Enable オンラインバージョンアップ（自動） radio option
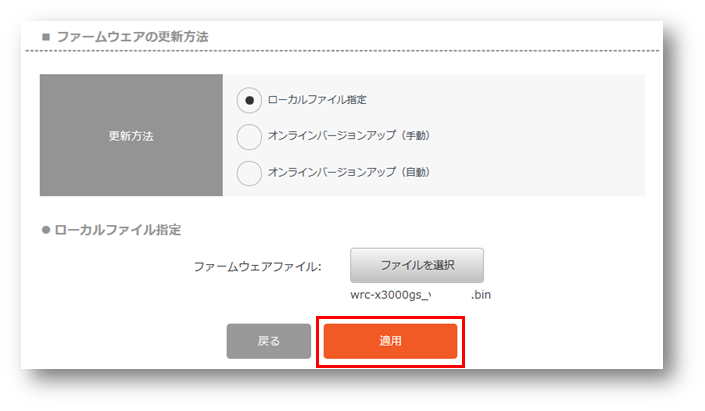Image resolution: width=705 pixels, height=411 pixels. pyautogui.click(x=249, y=172)
